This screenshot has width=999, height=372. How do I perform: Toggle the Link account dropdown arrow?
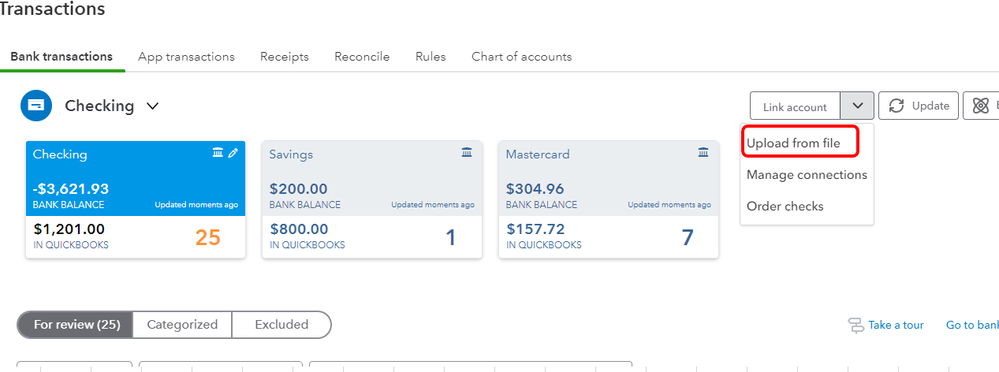point(858,106)
